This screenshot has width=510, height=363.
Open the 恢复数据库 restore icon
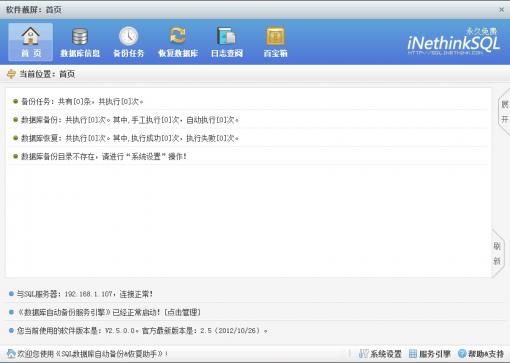click(x=178, y=42)
